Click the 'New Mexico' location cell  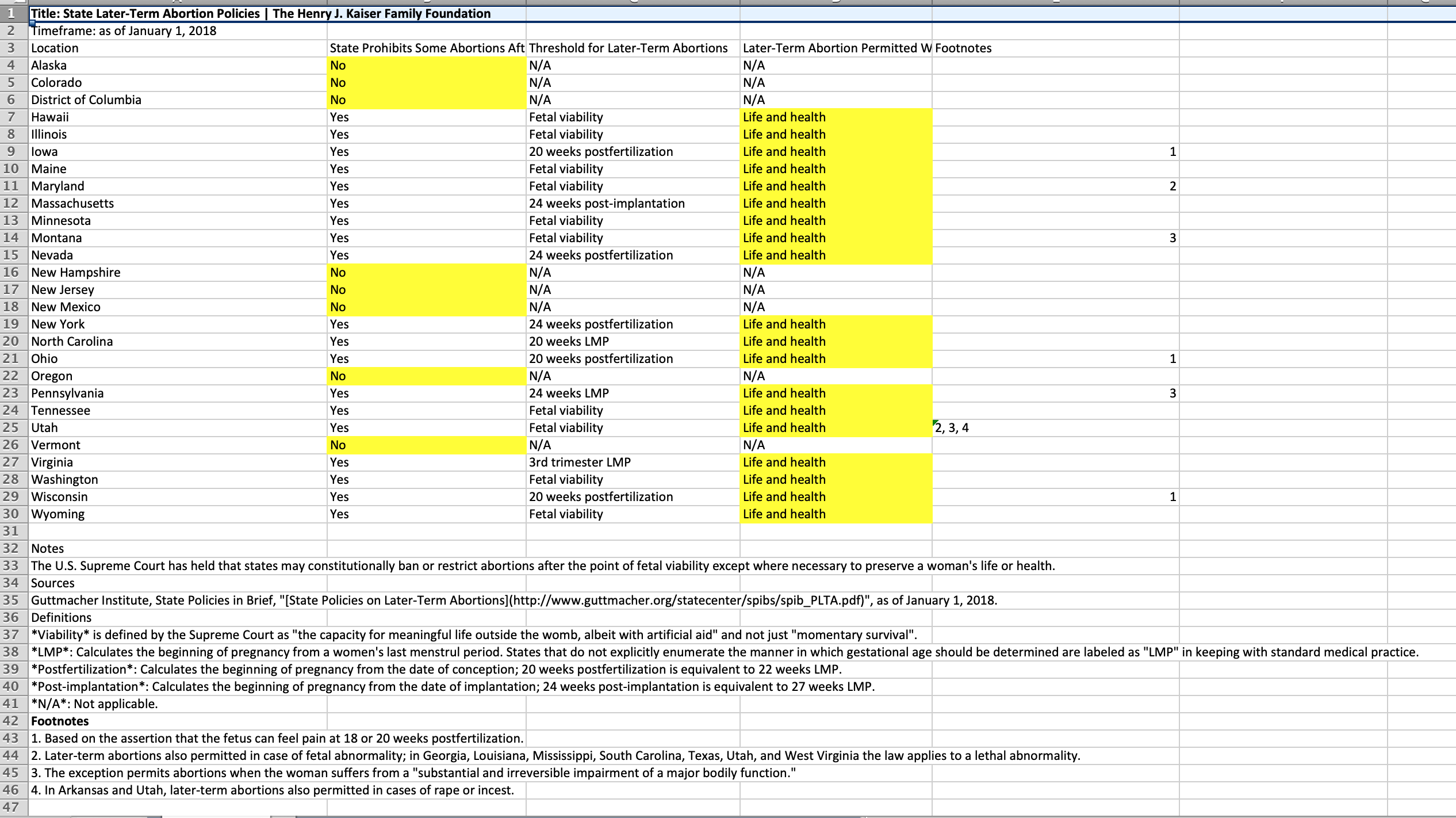[177, 307]
